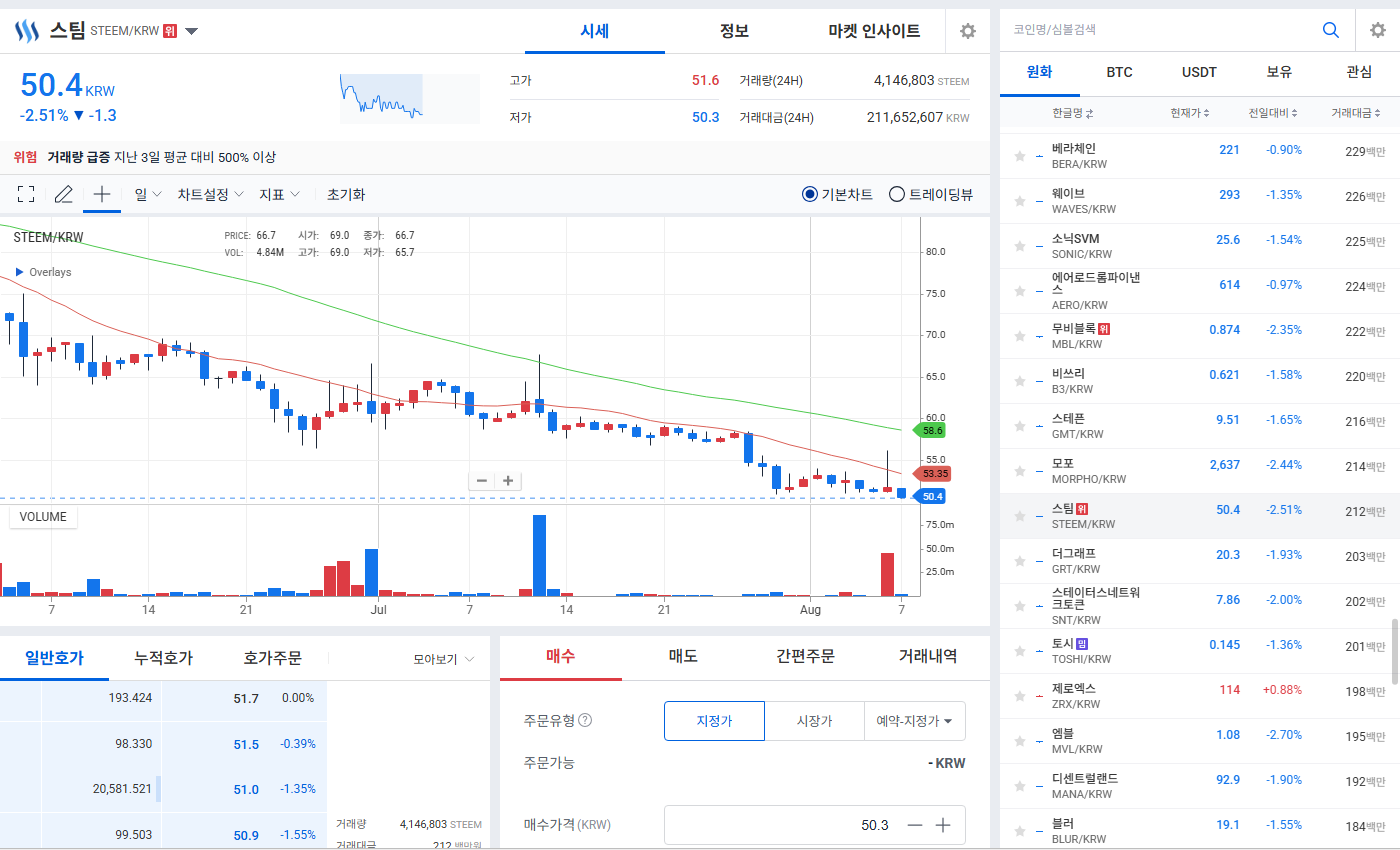Select the pencil drawing tool

coord(64,194)
